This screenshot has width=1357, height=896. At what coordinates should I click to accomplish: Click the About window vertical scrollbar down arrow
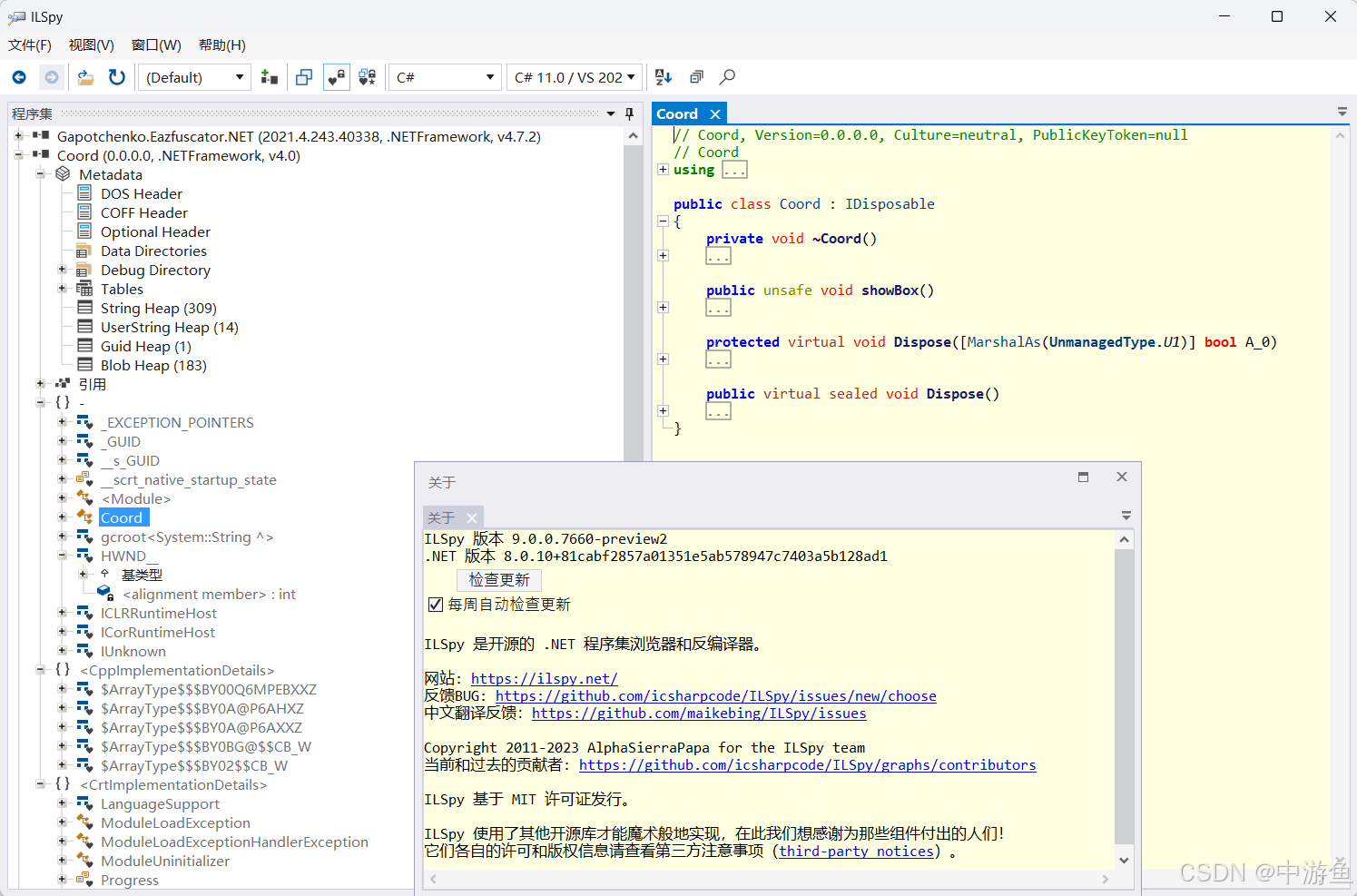[x=1124, y=860]
